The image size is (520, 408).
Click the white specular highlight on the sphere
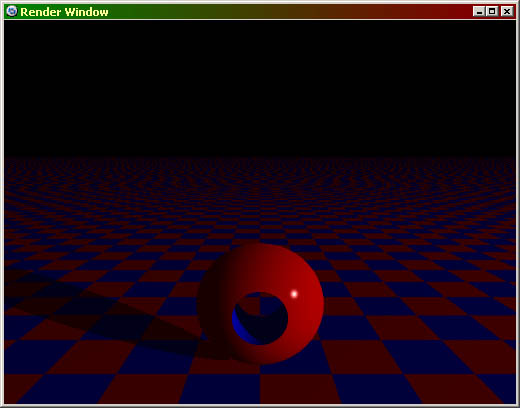click(294, 294)
